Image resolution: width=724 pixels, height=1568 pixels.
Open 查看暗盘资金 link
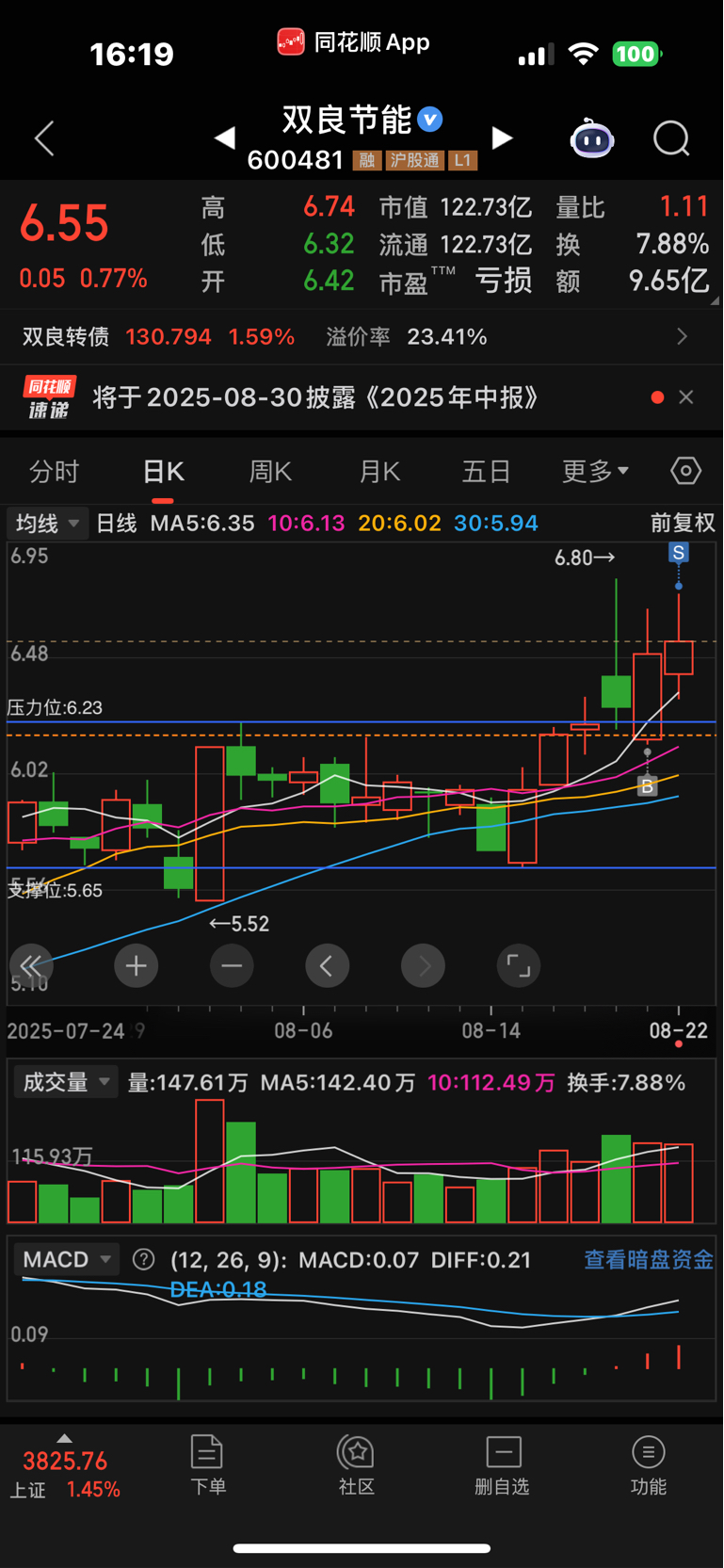pos(649,1259)
